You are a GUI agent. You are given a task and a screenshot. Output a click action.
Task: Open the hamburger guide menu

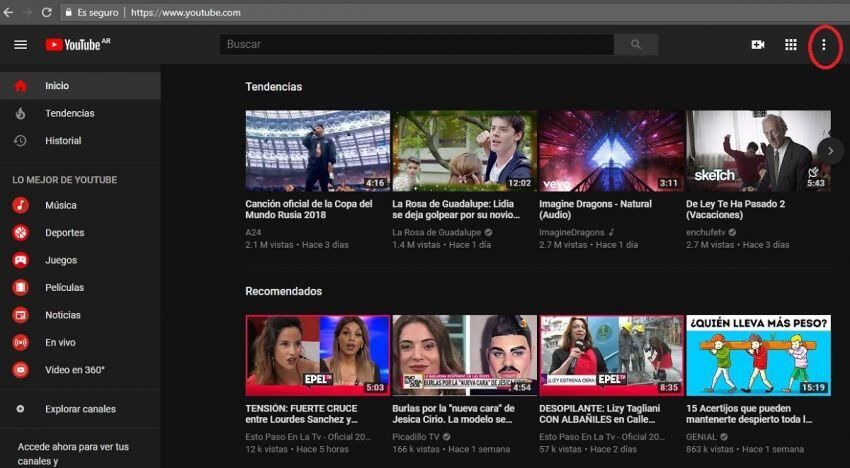pos(20,45)
